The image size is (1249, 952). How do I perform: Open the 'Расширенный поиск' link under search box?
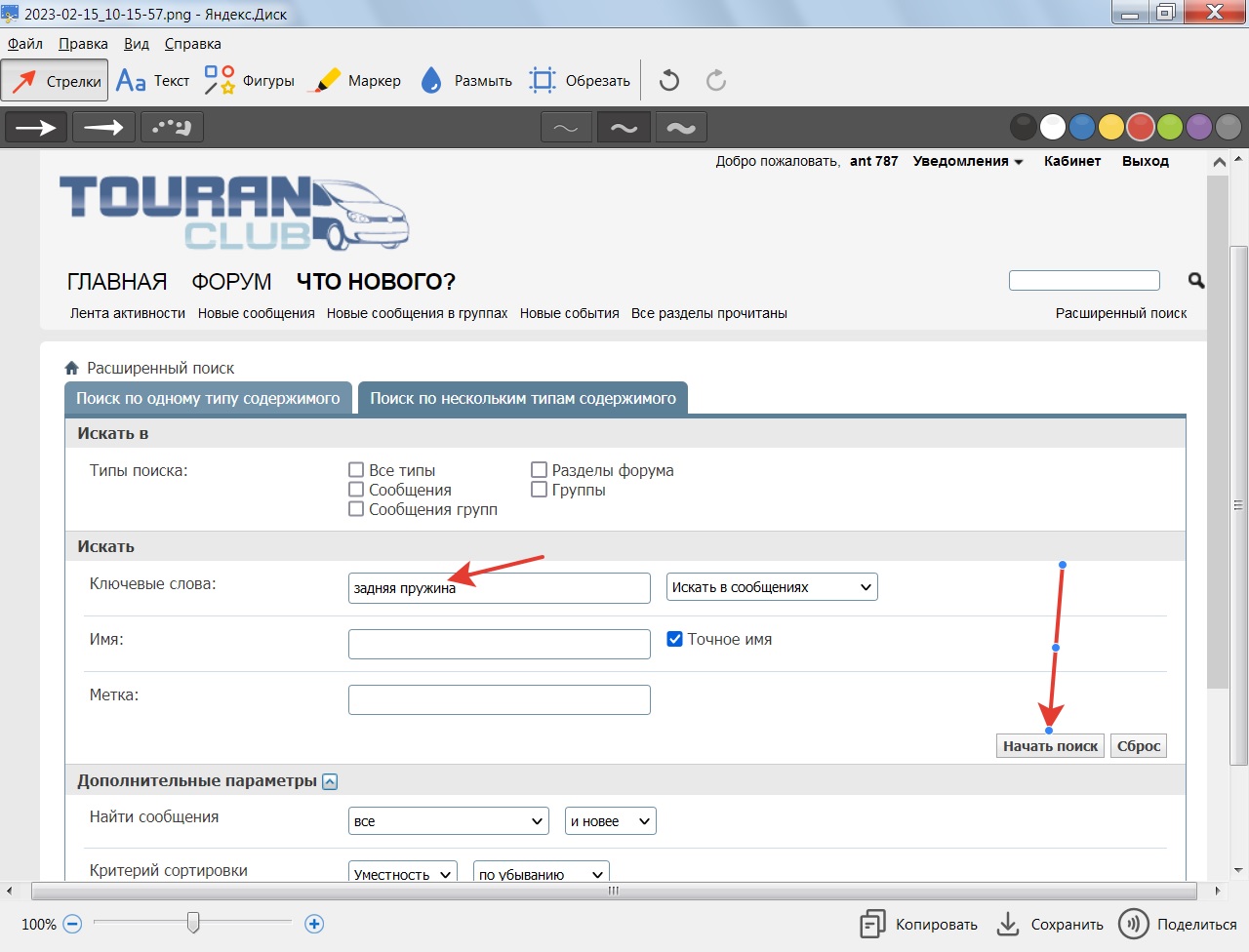click(x=1121, y=313)
